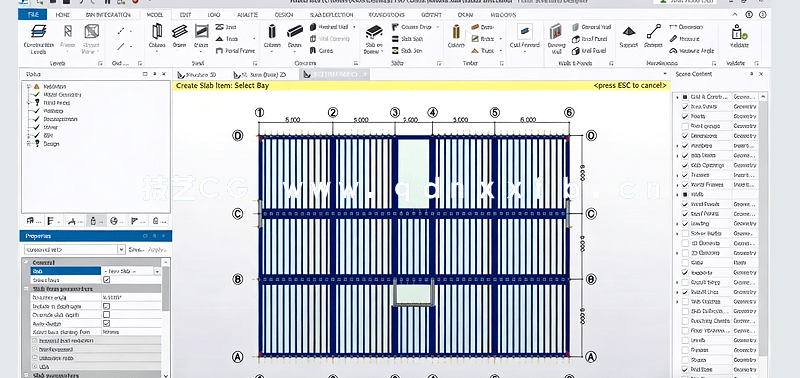Image resolution: width=800 pixels, height=378 pixels.
Task: Select the Timber Beam tool
Action: tap(482, 27)
